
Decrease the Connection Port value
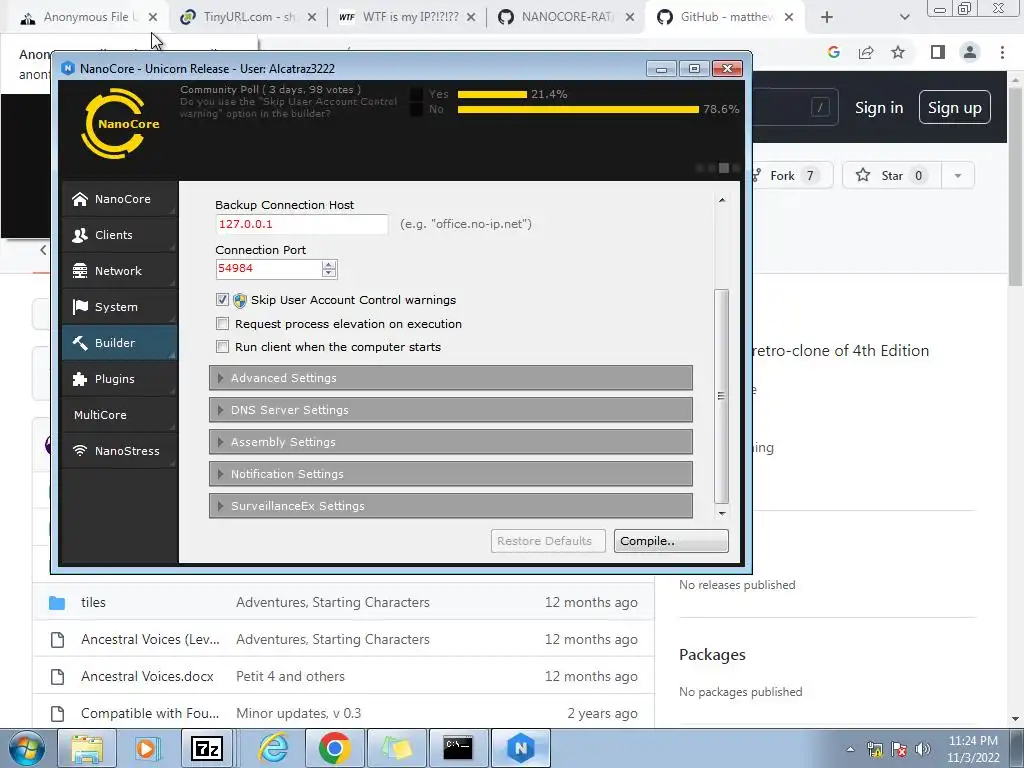[x=329, y=273]
